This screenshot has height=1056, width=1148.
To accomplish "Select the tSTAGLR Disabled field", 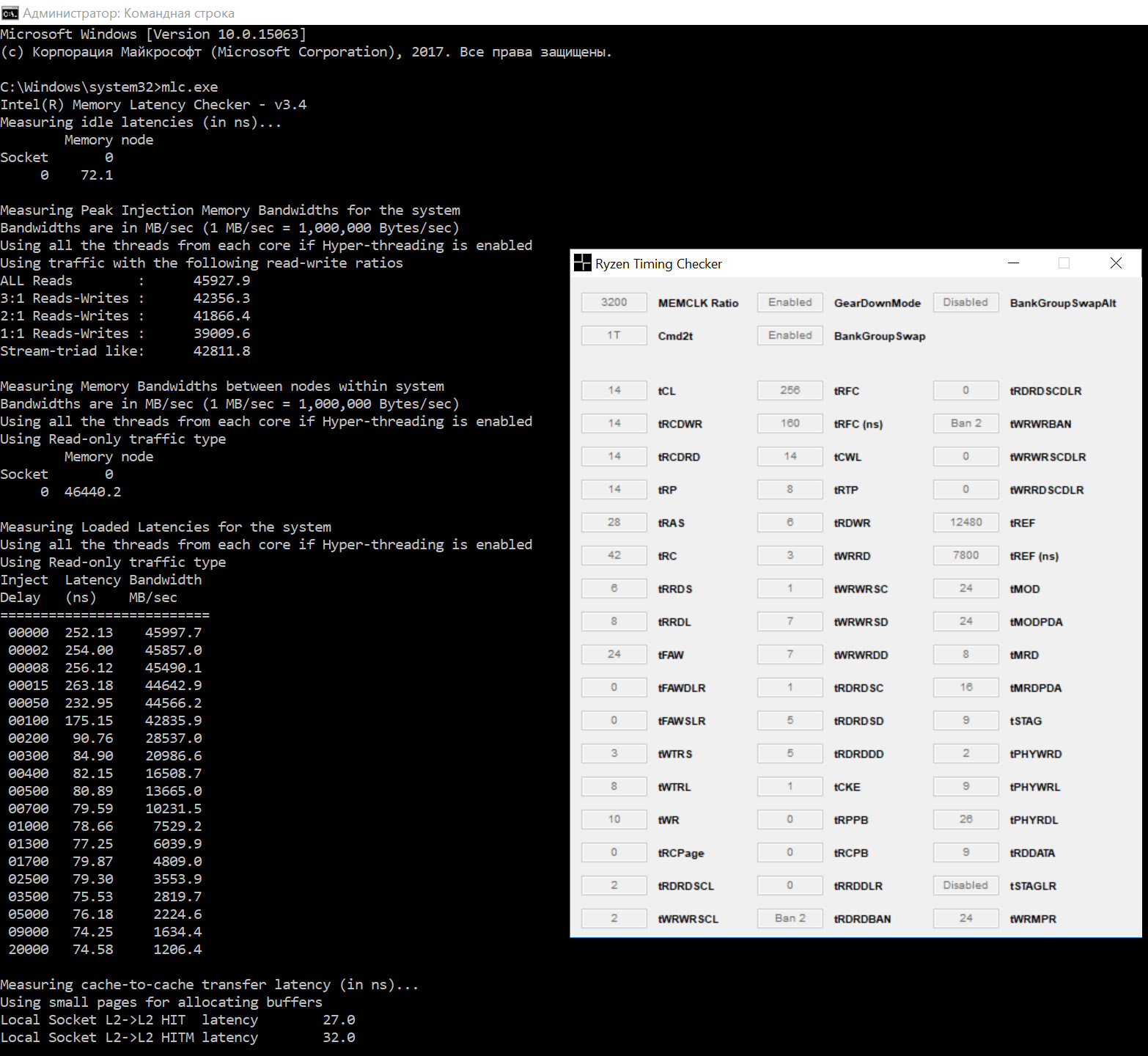I will click(965, 885).
